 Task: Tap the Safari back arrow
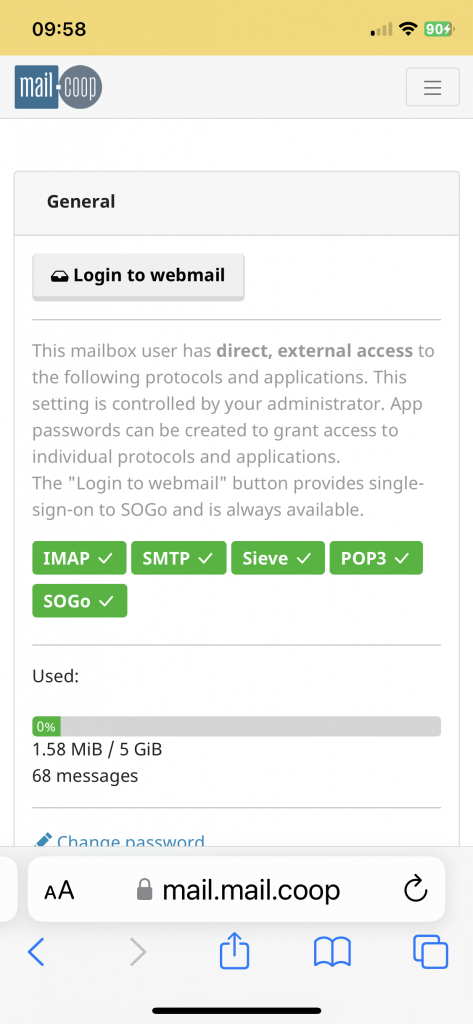pyautogui.click(x=37, y=952)
